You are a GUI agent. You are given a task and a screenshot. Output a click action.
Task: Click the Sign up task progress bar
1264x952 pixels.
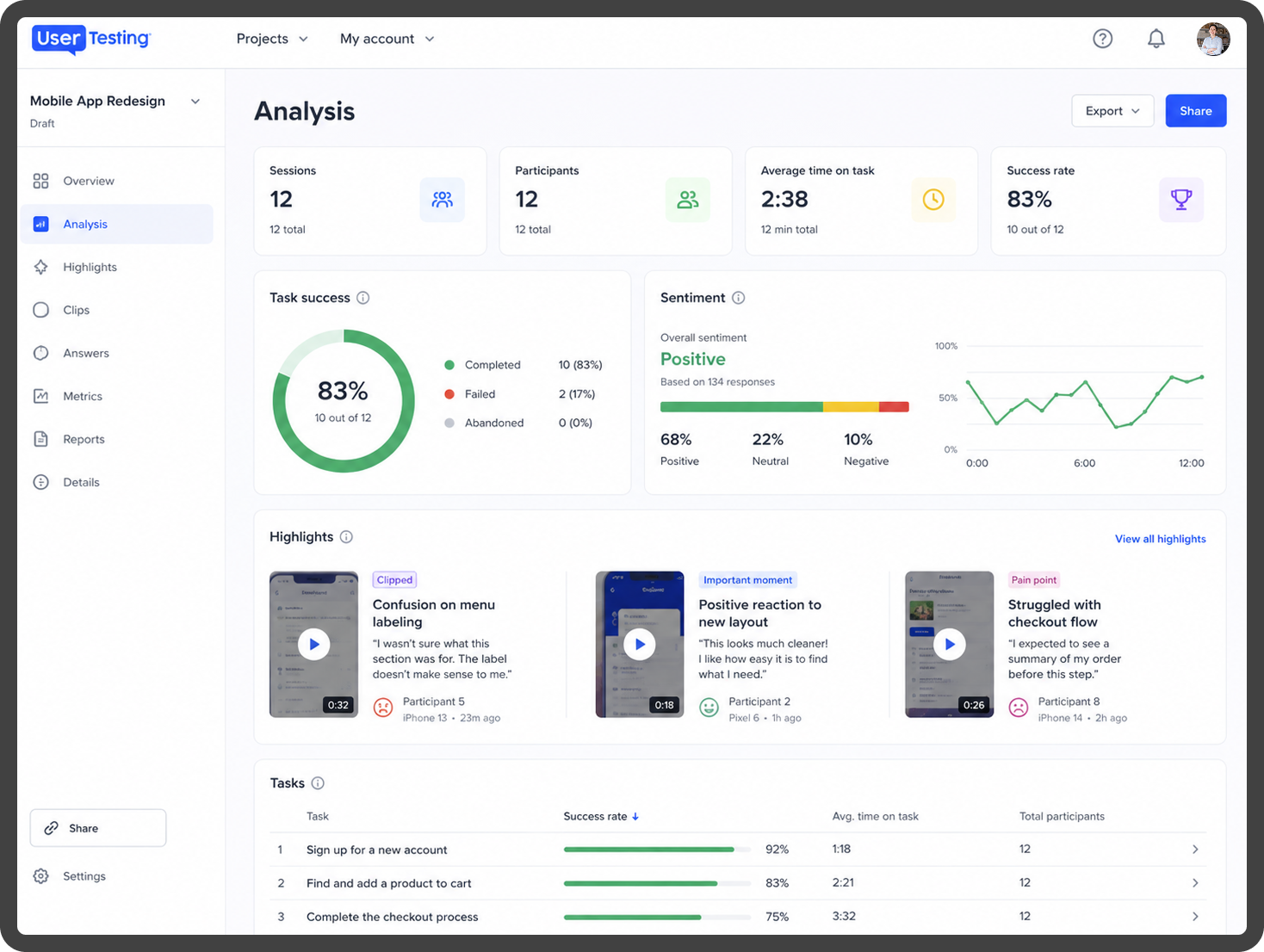click(657, 850)
